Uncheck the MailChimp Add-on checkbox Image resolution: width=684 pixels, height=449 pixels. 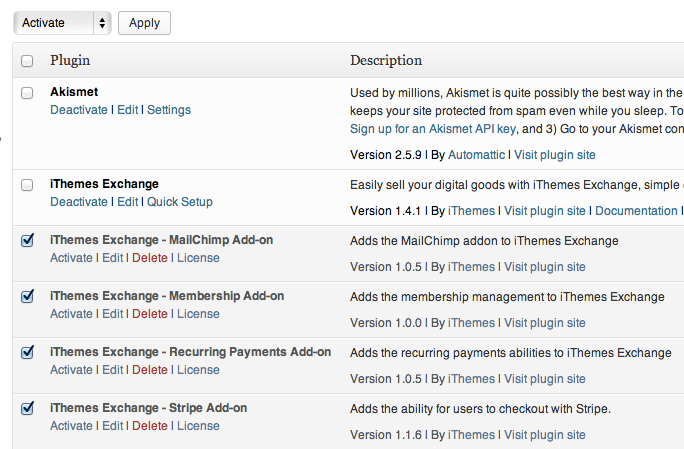pos(27,240)
